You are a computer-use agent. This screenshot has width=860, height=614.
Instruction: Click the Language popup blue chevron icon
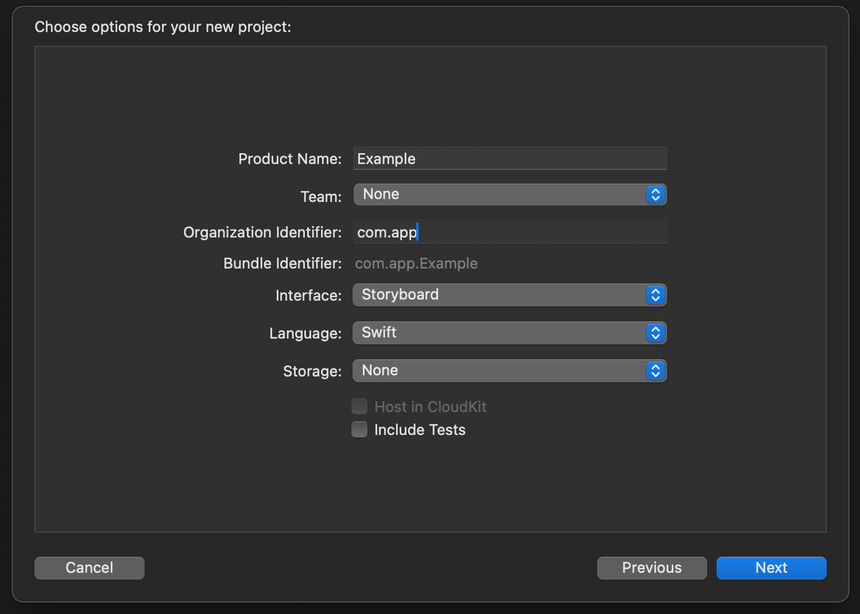click(655, 333)
